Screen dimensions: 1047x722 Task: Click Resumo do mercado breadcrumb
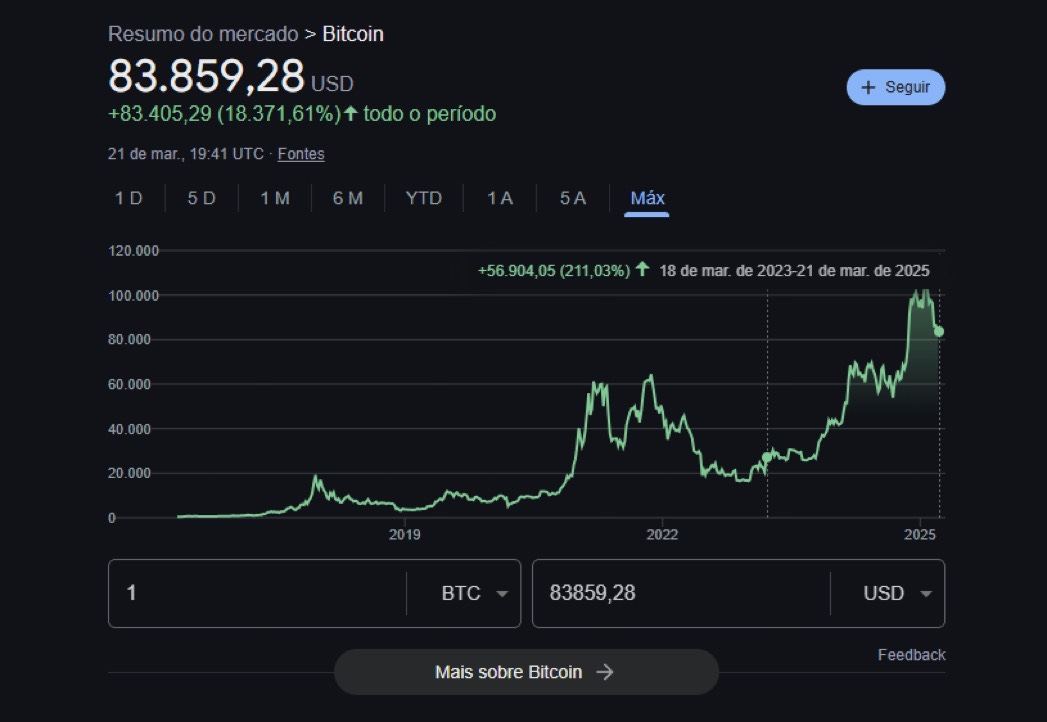click(203, 34)
